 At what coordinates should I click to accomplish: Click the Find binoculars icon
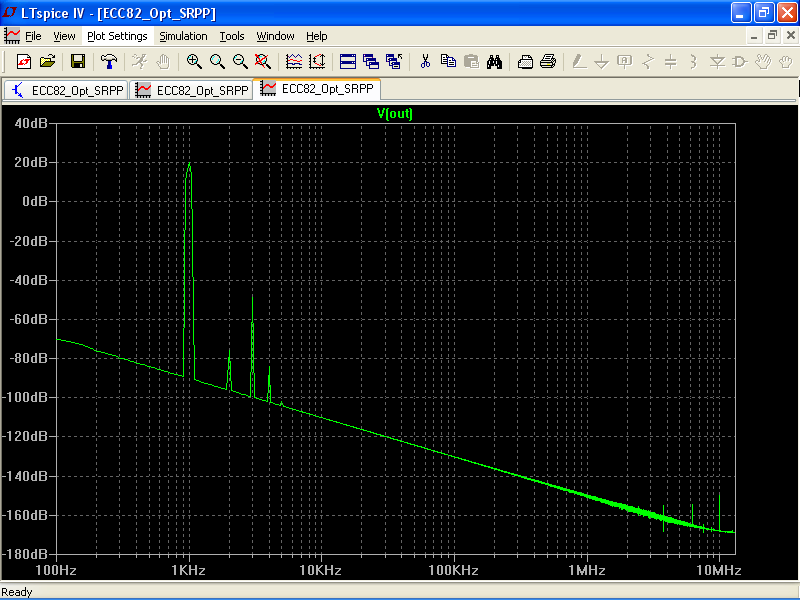coord(494,62)
